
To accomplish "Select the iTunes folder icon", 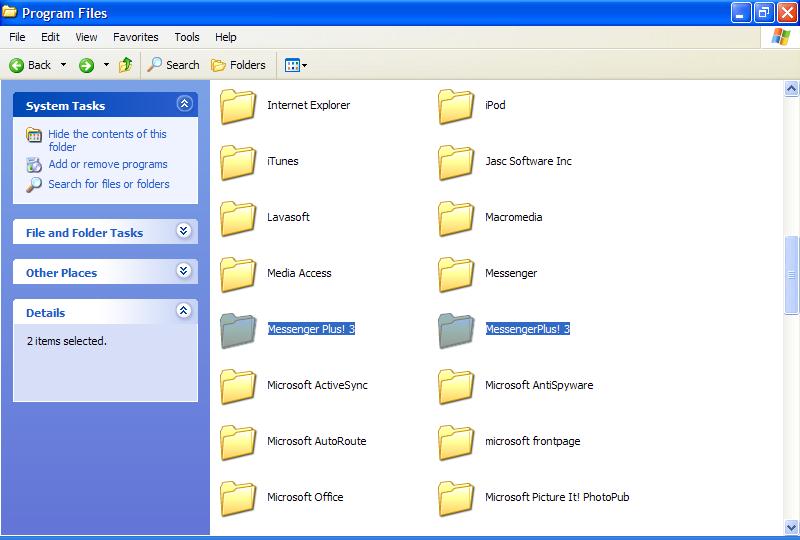I will (238, 162).
